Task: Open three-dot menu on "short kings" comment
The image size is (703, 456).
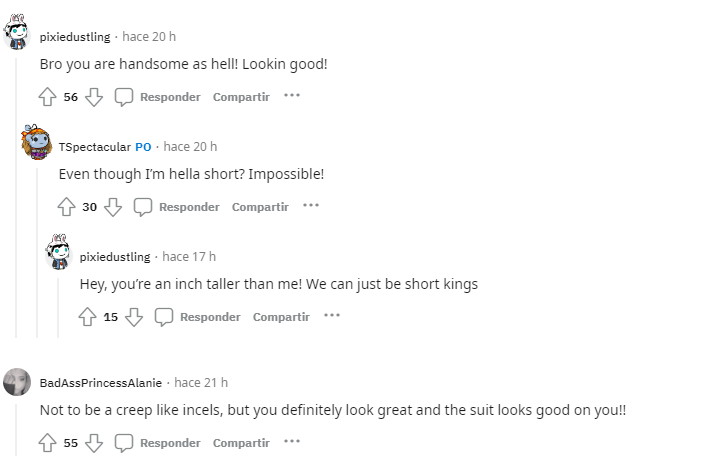Action: tap(332, 316)
